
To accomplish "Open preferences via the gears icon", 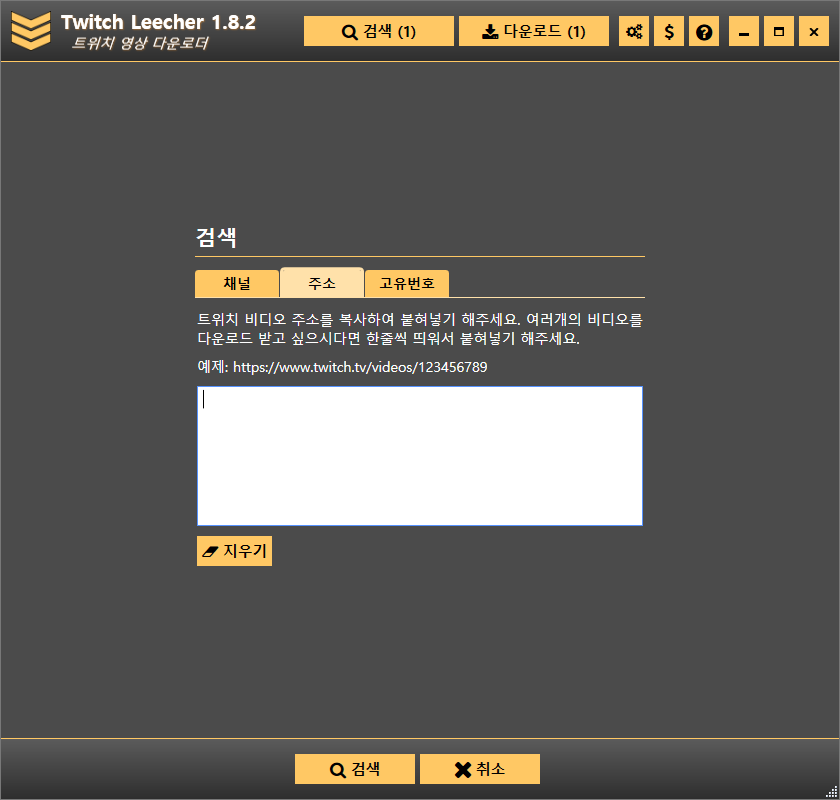I will (x=634, y=31).
